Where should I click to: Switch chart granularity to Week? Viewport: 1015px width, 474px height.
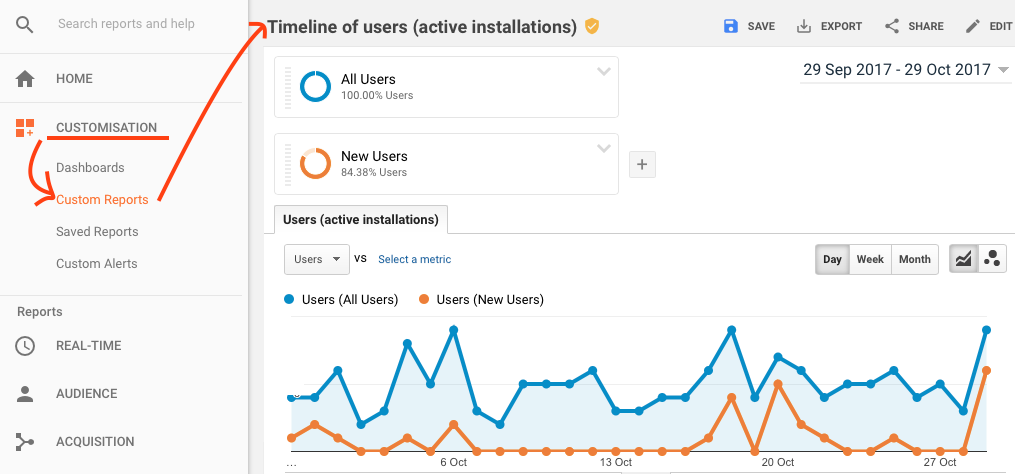coord(870,259)
